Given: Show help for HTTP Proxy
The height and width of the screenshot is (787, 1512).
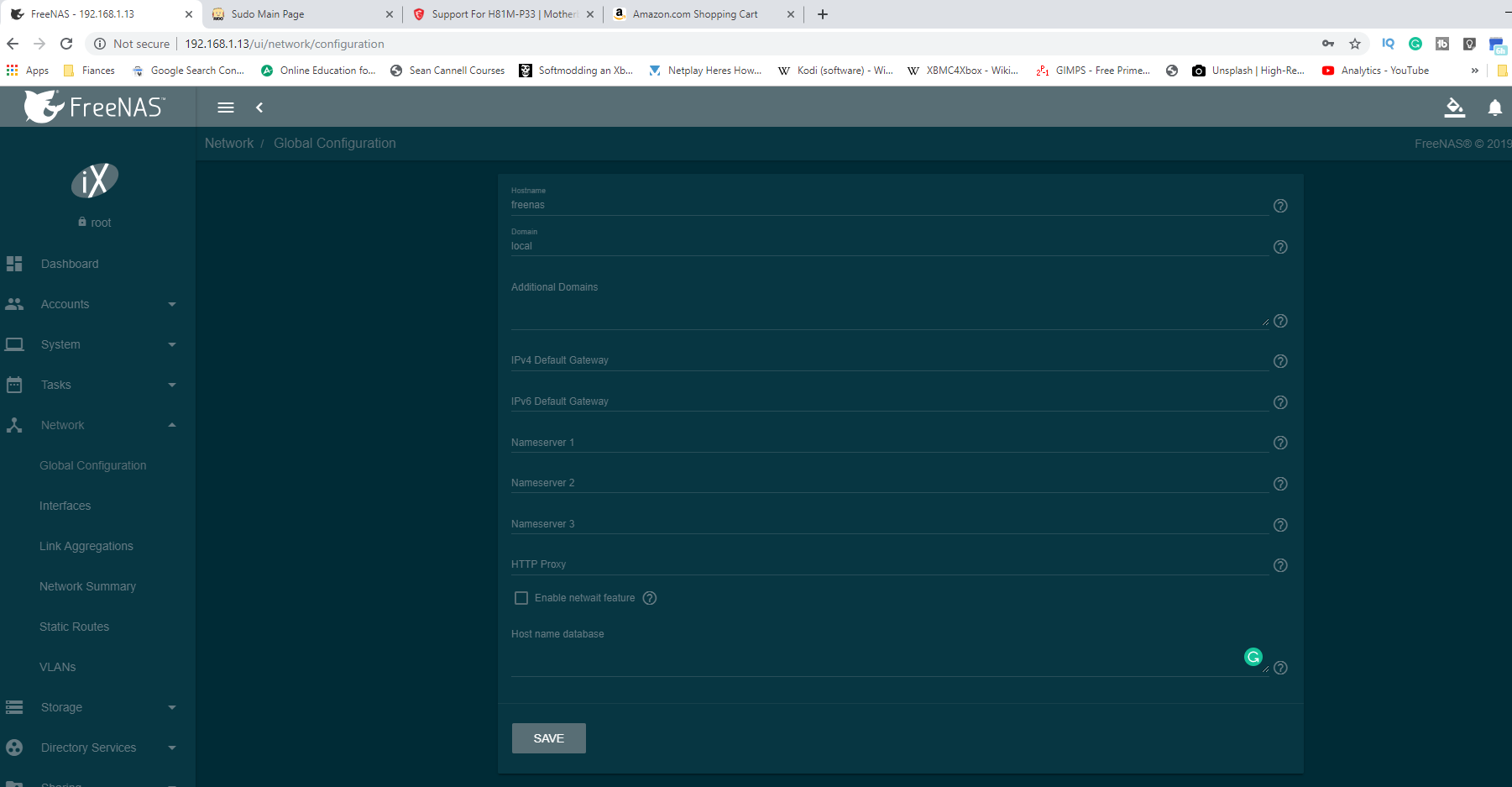Looking at the screenshot, I should click(x=1280, y=565).
